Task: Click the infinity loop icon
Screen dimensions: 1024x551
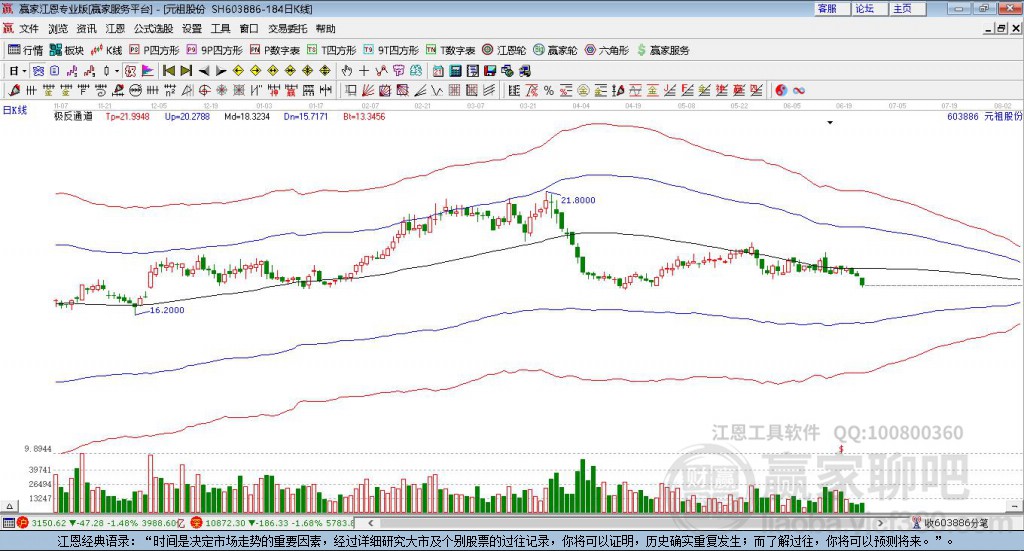Action: 799,91
